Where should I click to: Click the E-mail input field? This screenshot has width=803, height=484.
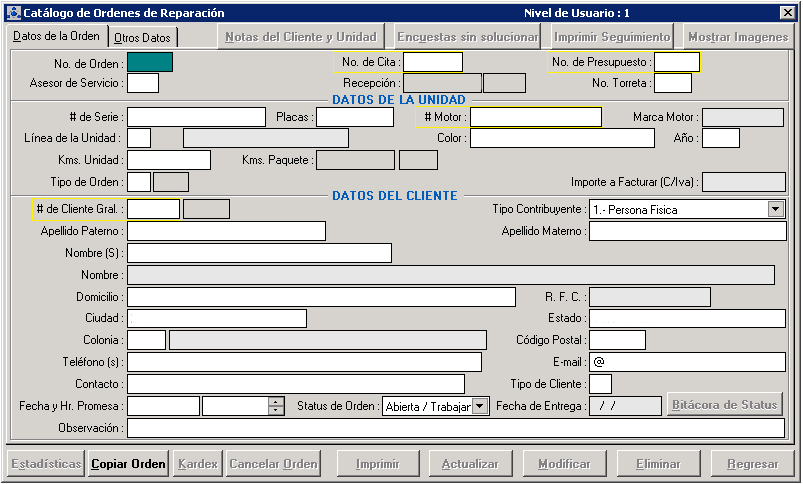click(x=687, y=362)
